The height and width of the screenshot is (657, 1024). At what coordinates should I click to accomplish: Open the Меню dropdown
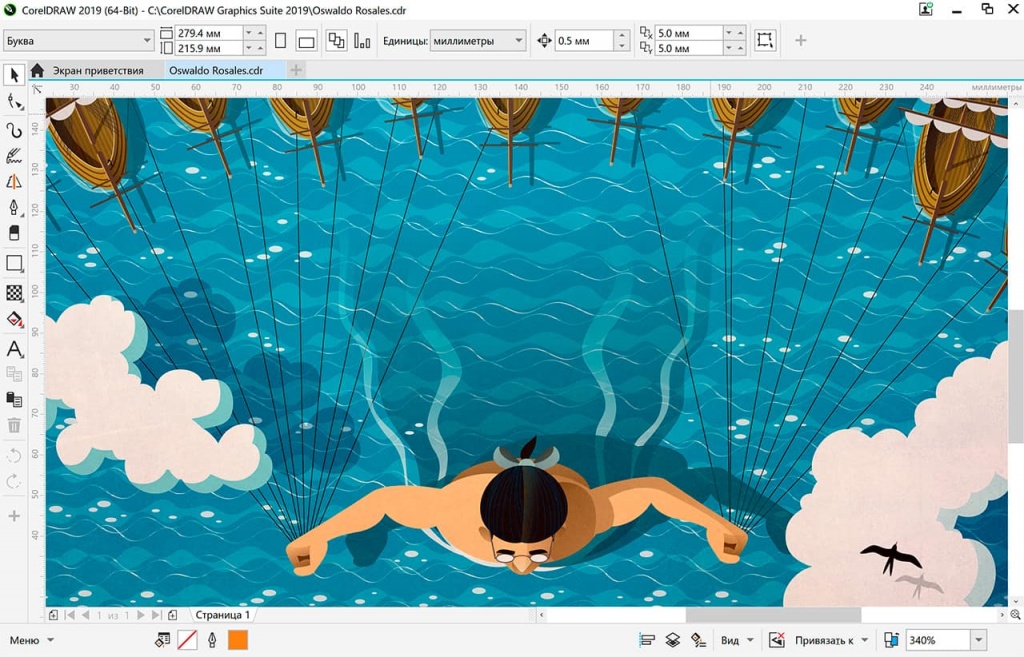click(31, 640)
